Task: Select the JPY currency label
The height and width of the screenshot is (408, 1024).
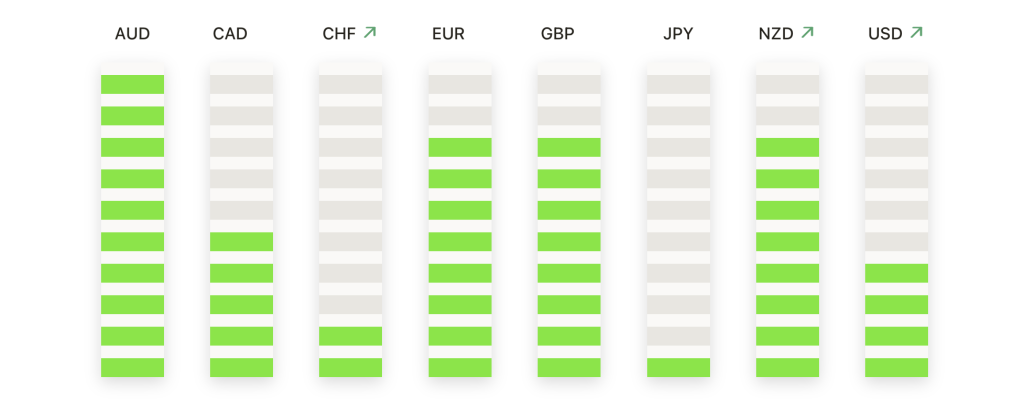Action: pyautogui.click(x=678, y=34)
